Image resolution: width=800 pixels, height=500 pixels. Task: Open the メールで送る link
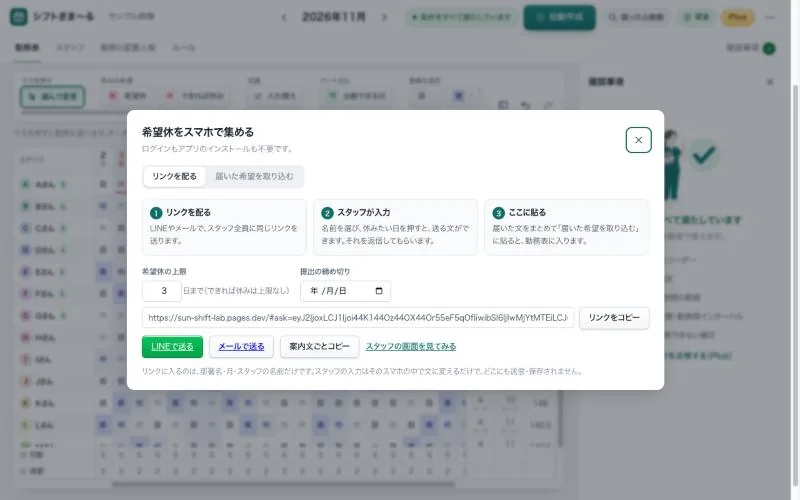tap(241, 346)
